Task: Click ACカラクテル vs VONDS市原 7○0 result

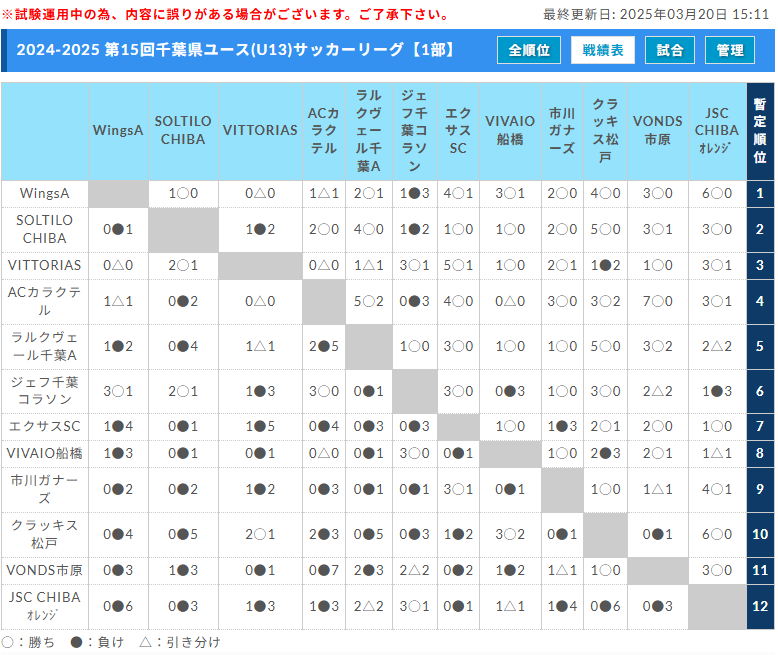Action: (658, 301)
